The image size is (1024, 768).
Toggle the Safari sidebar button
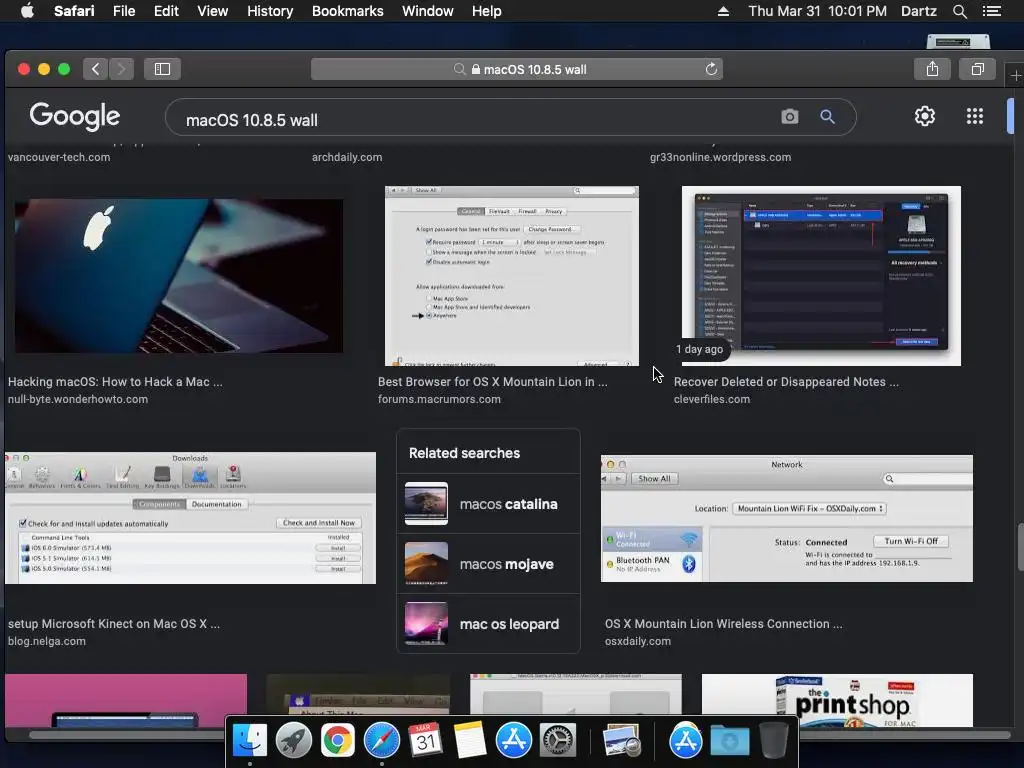pyautogui.click(x=162, y=69)
